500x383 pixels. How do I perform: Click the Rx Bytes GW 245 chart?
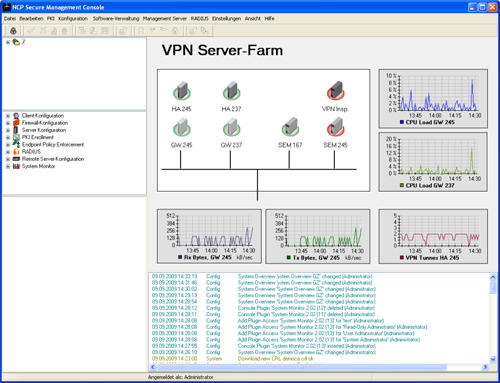[x=209, y=236]
